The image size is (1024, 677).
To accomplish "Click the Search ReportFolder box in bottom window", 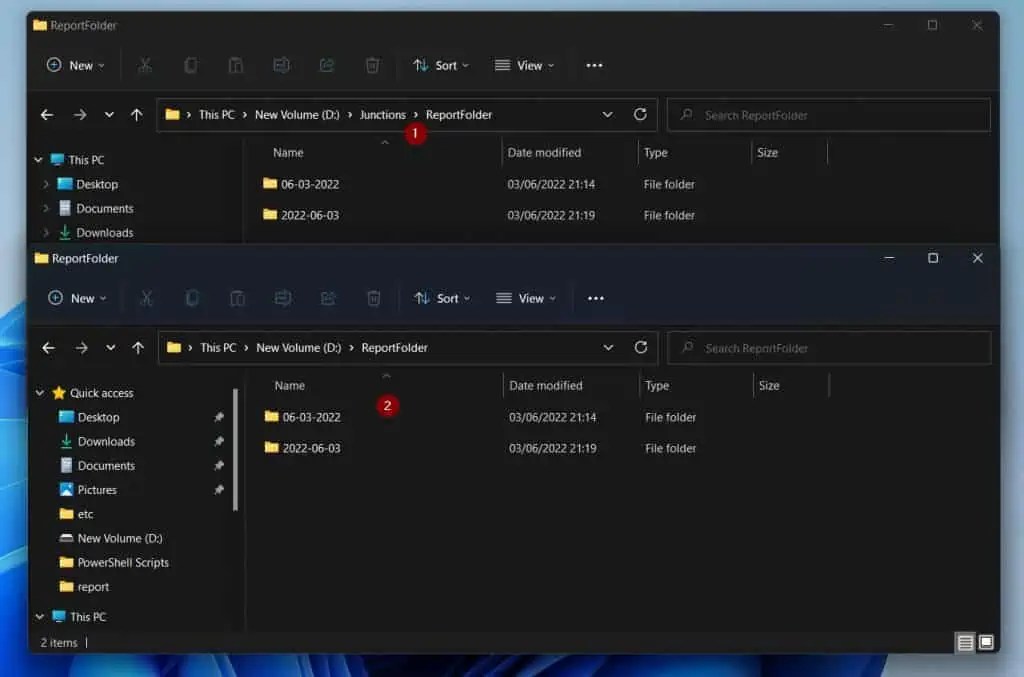I will pos(828,347).
